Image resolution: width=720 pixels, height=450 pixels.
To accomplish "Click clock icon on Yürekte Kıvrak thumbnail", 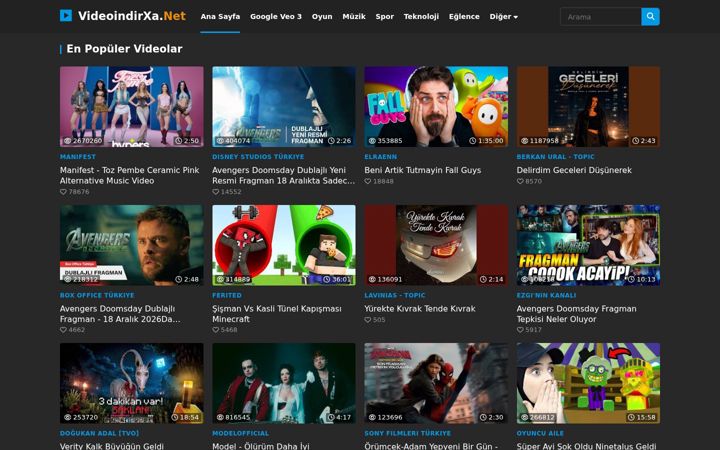I will coord(483,280).
